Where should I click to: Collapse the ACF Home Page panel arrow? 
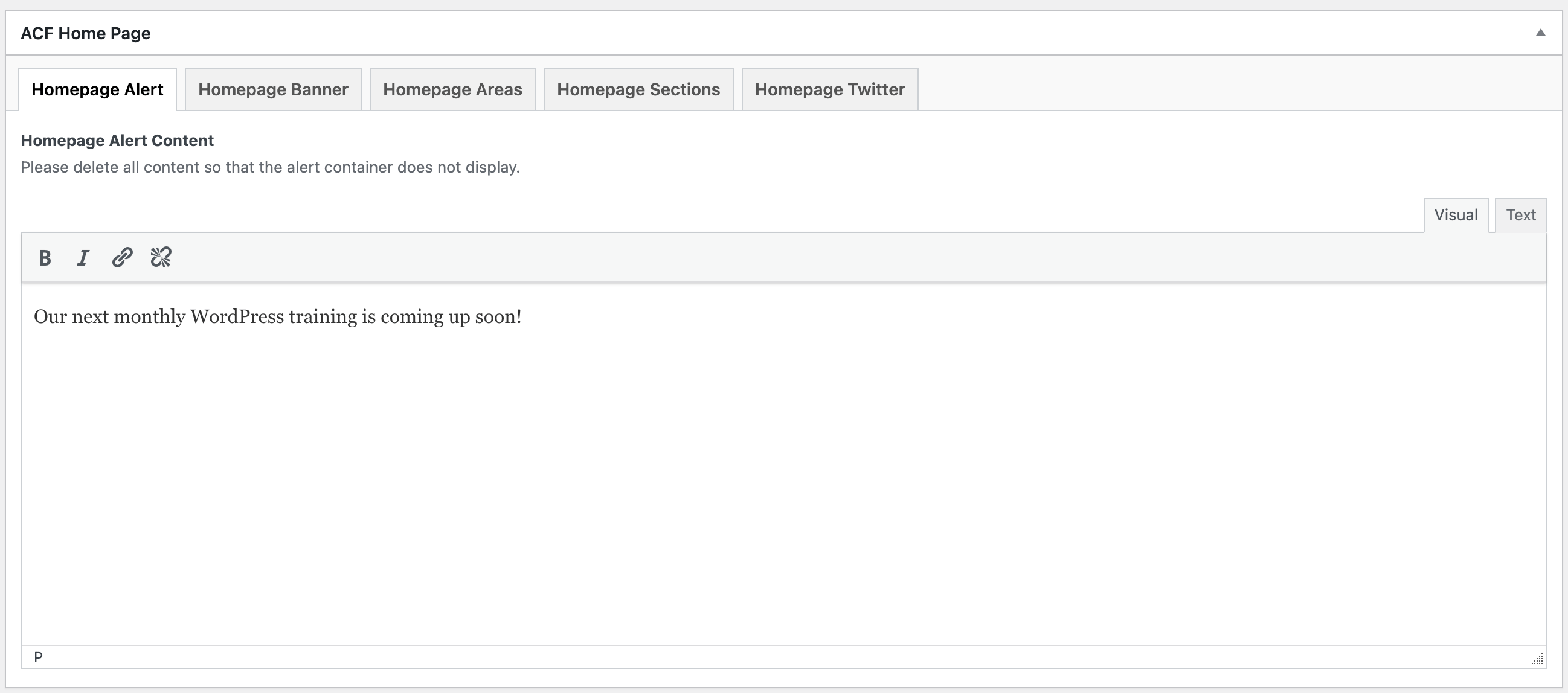point(1540,33)
